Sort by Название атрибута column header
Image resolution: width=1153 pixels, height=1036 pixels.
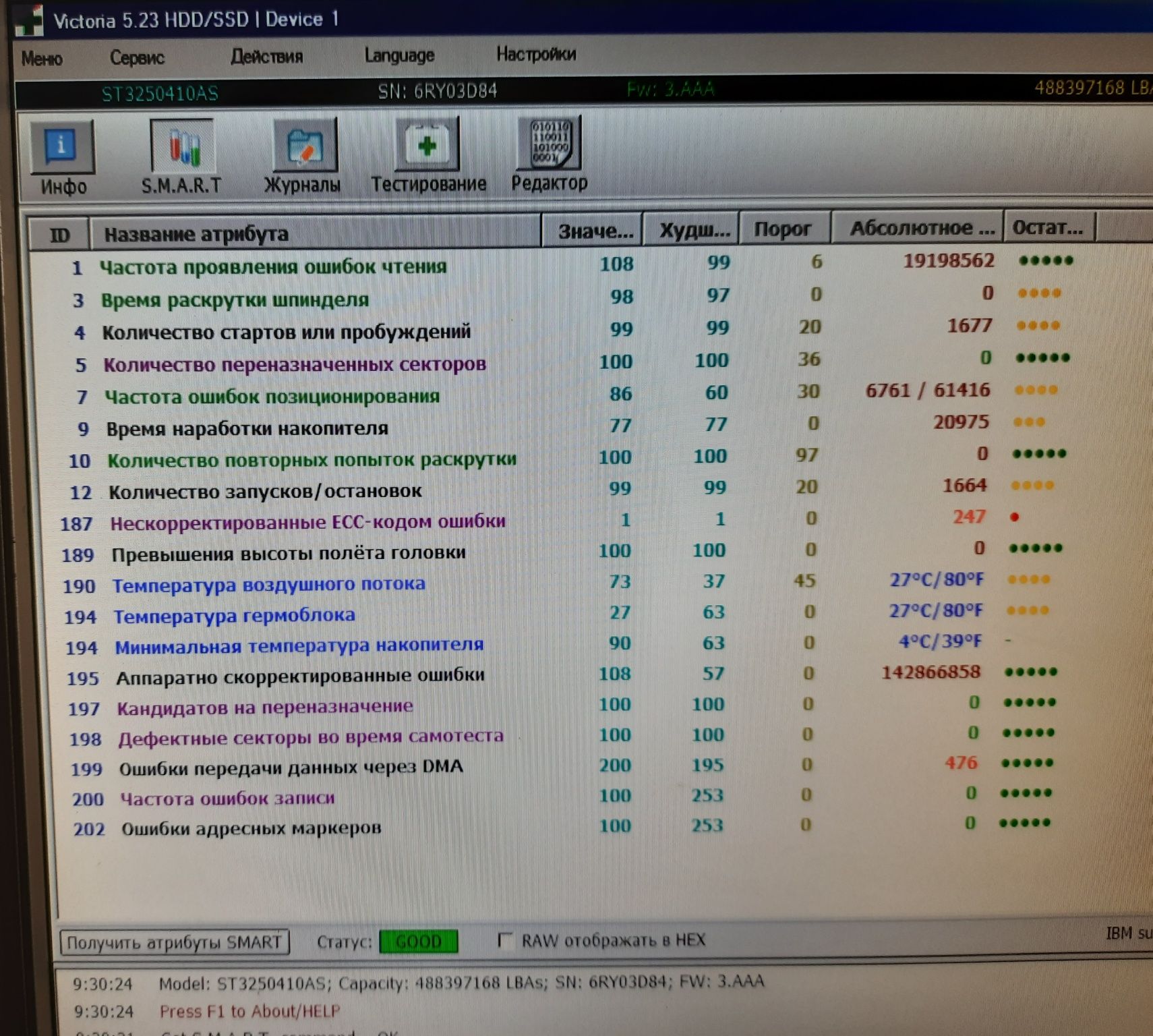click(x=316, y=233)
